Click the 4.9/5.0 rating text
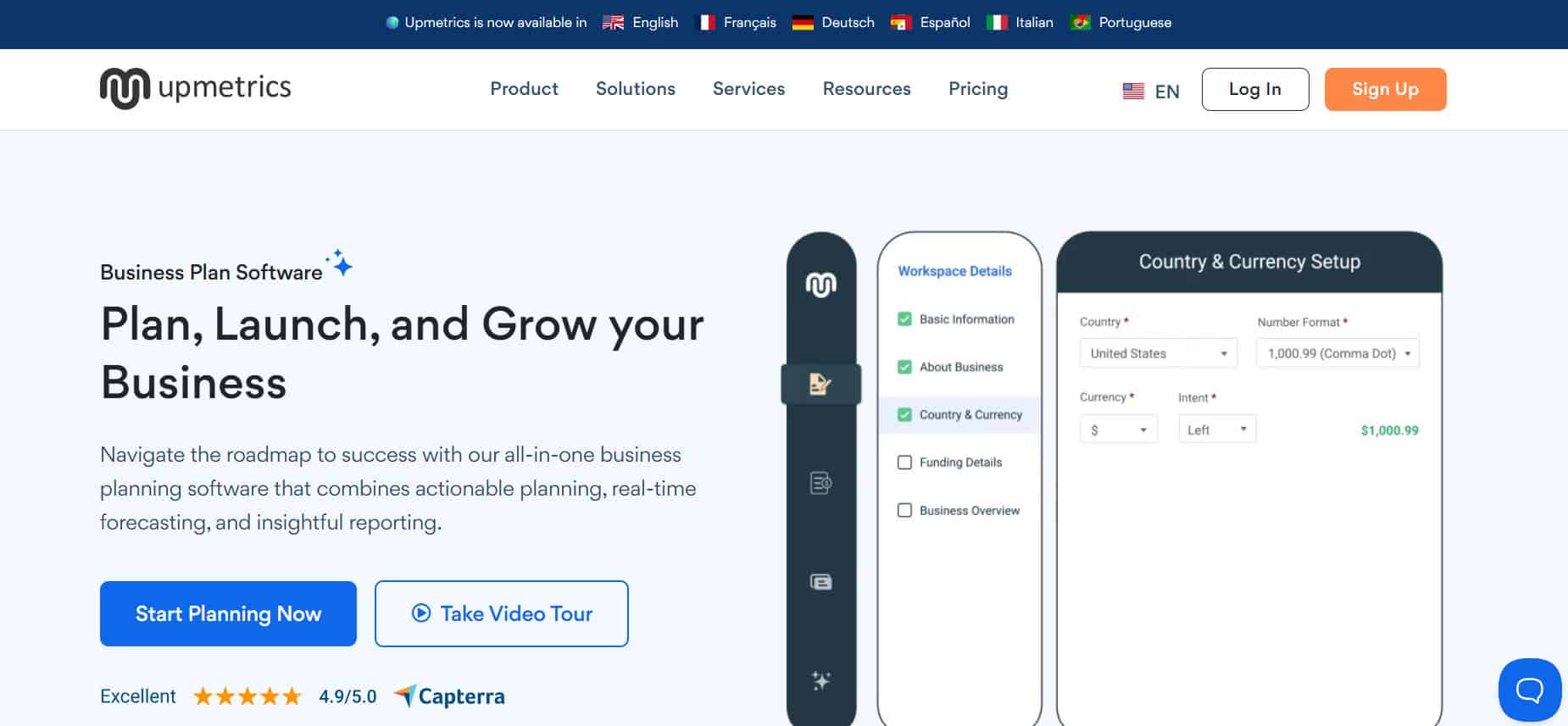 [348, 696]
